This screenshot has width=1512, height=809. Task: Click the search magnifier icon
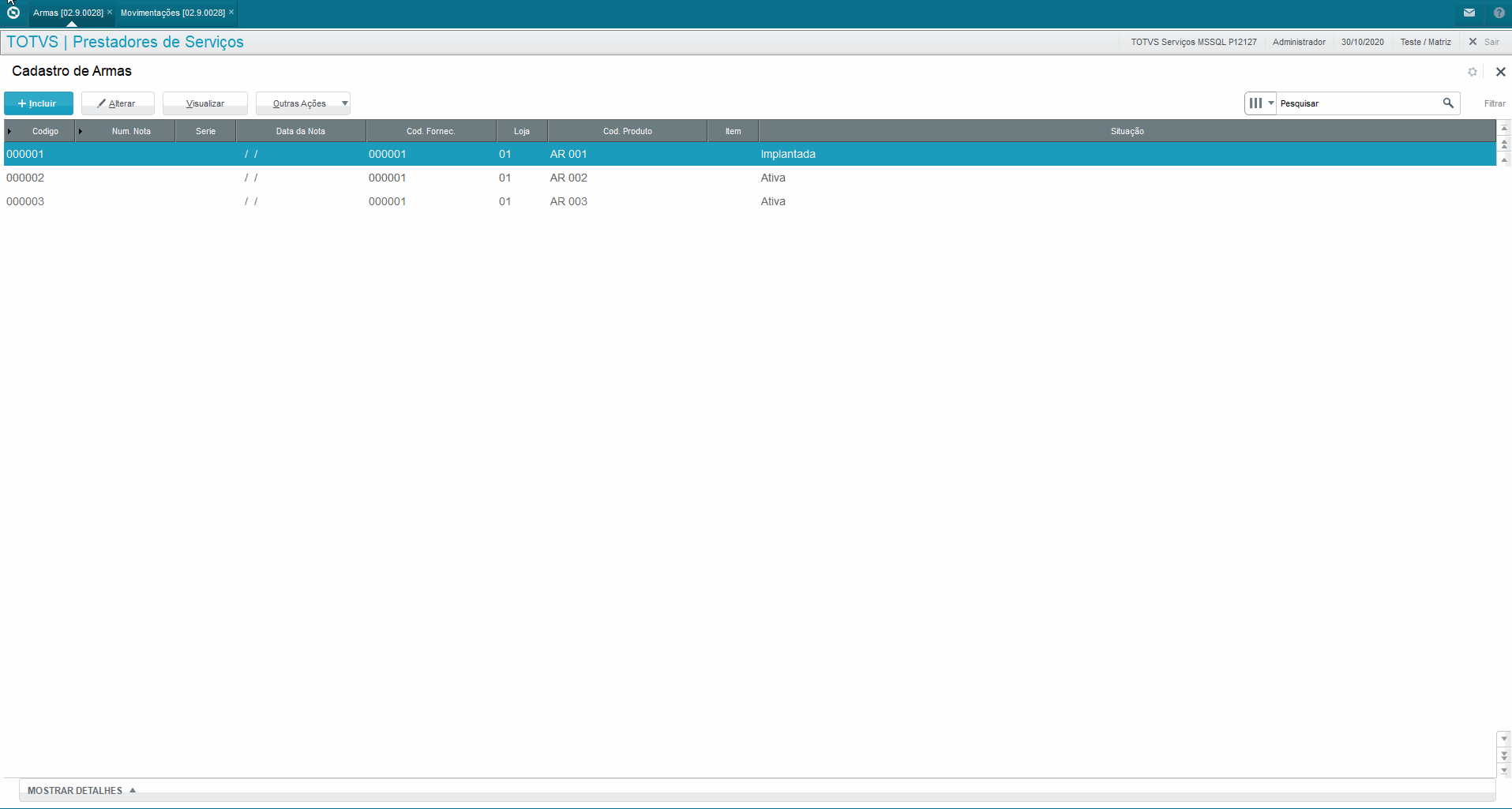[1448, 103]
